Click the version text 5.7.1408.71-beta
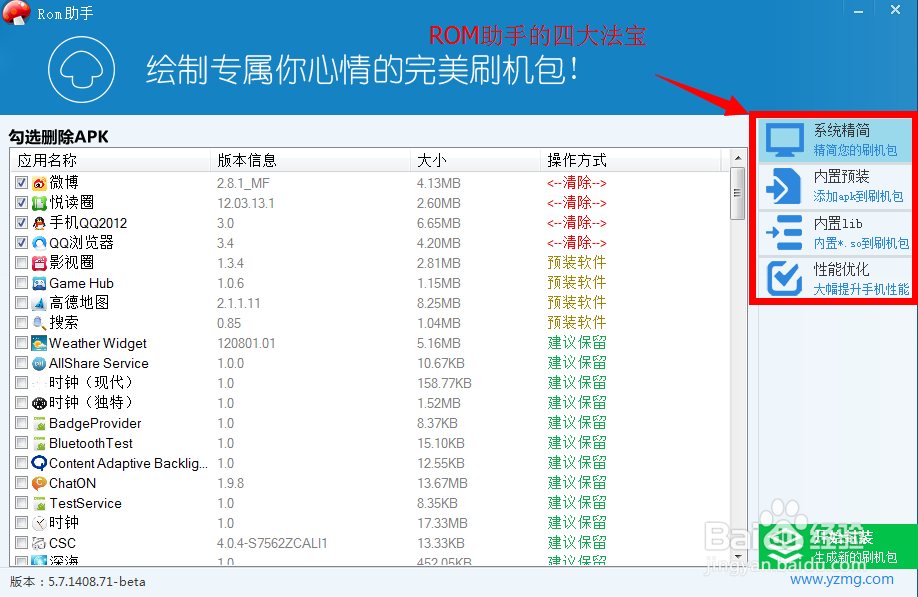This screenshot has width=918, height=597. click(97, 582)
